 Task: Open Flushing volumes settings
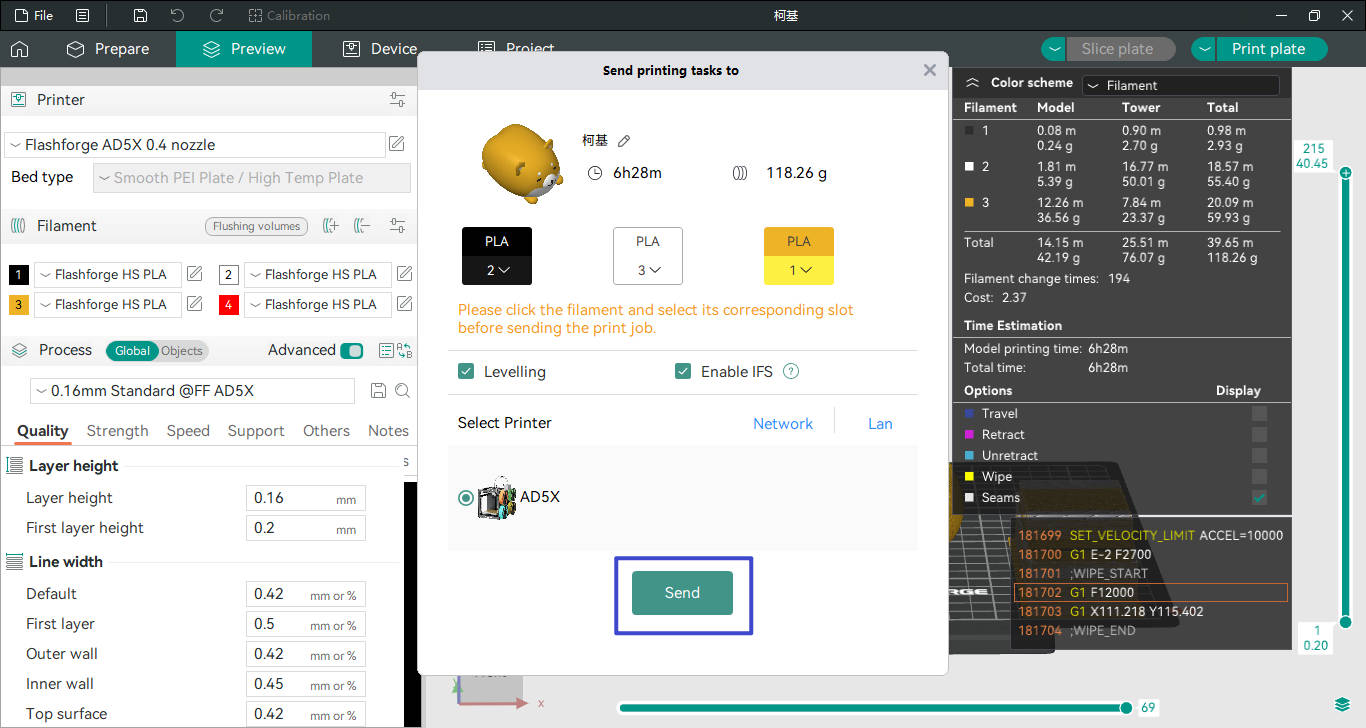coord(256,226)
